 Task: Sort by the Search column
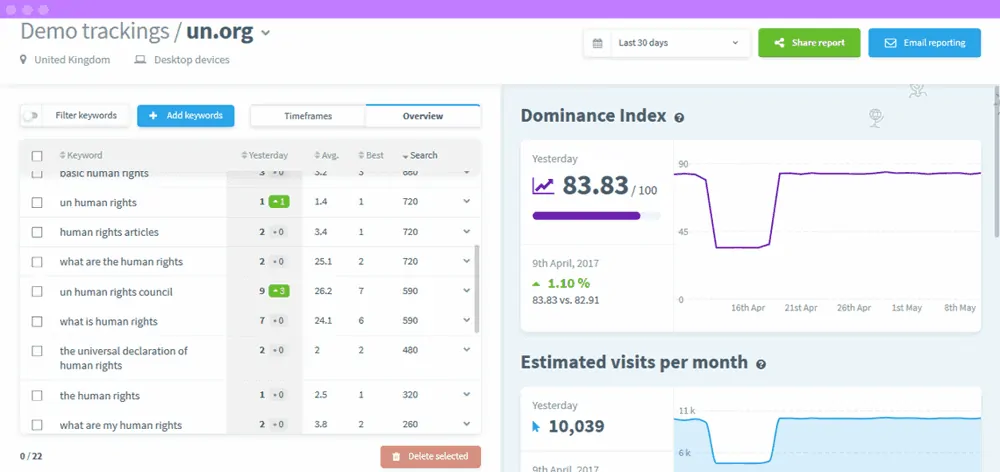coord(420,155)
